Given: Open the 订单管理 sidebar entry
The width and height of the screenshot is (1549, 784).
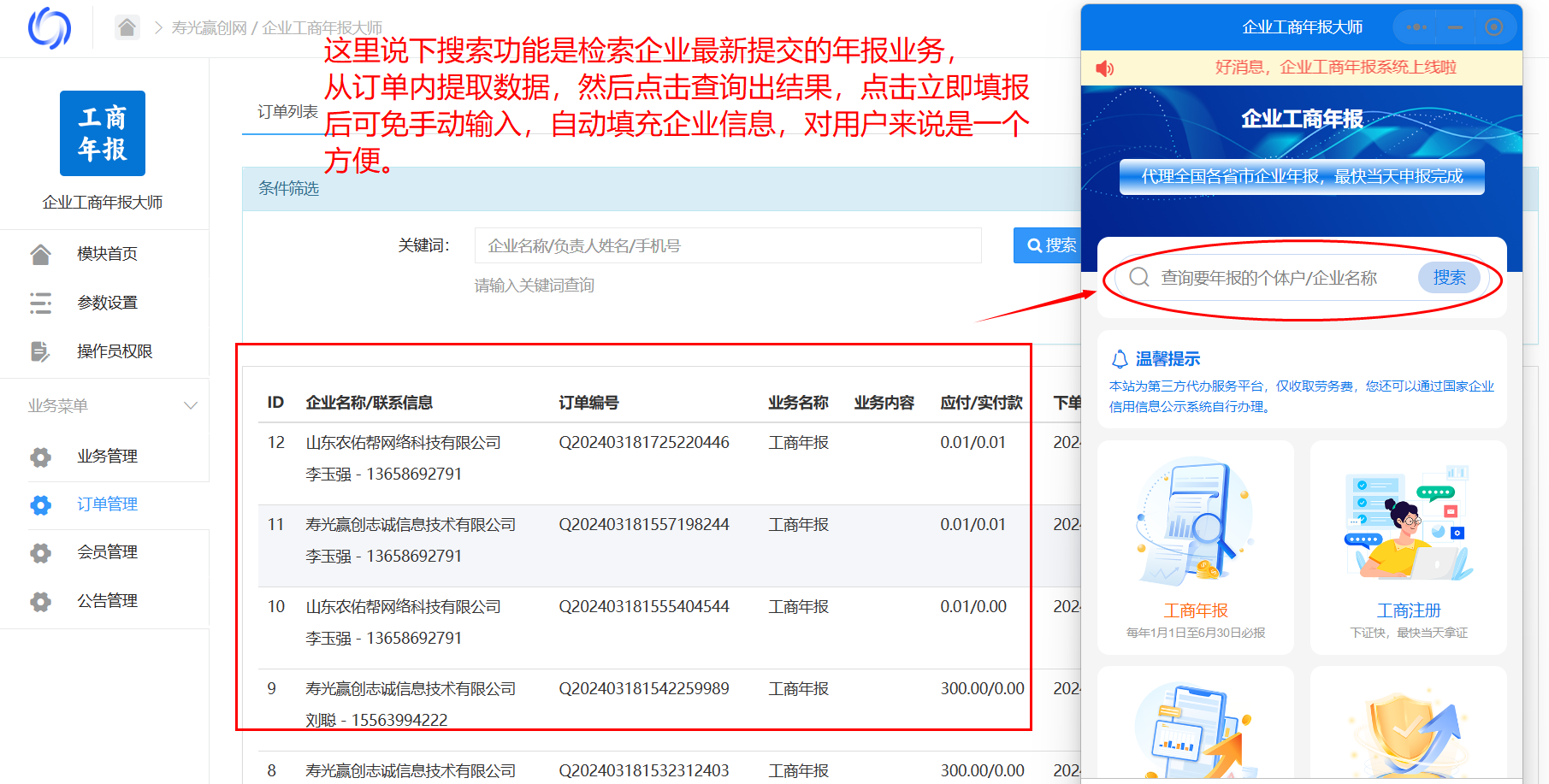Looking at the screenshot, I should [106, 504].
